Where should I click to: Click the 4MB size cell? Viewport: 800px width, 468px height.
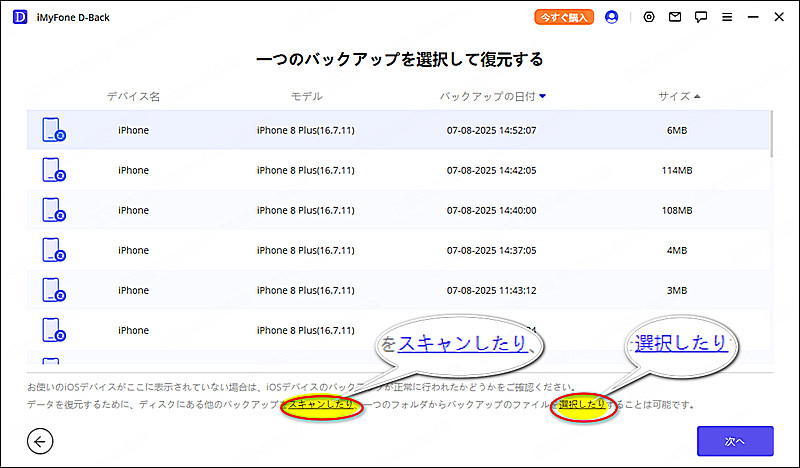[x=677, y=250]
